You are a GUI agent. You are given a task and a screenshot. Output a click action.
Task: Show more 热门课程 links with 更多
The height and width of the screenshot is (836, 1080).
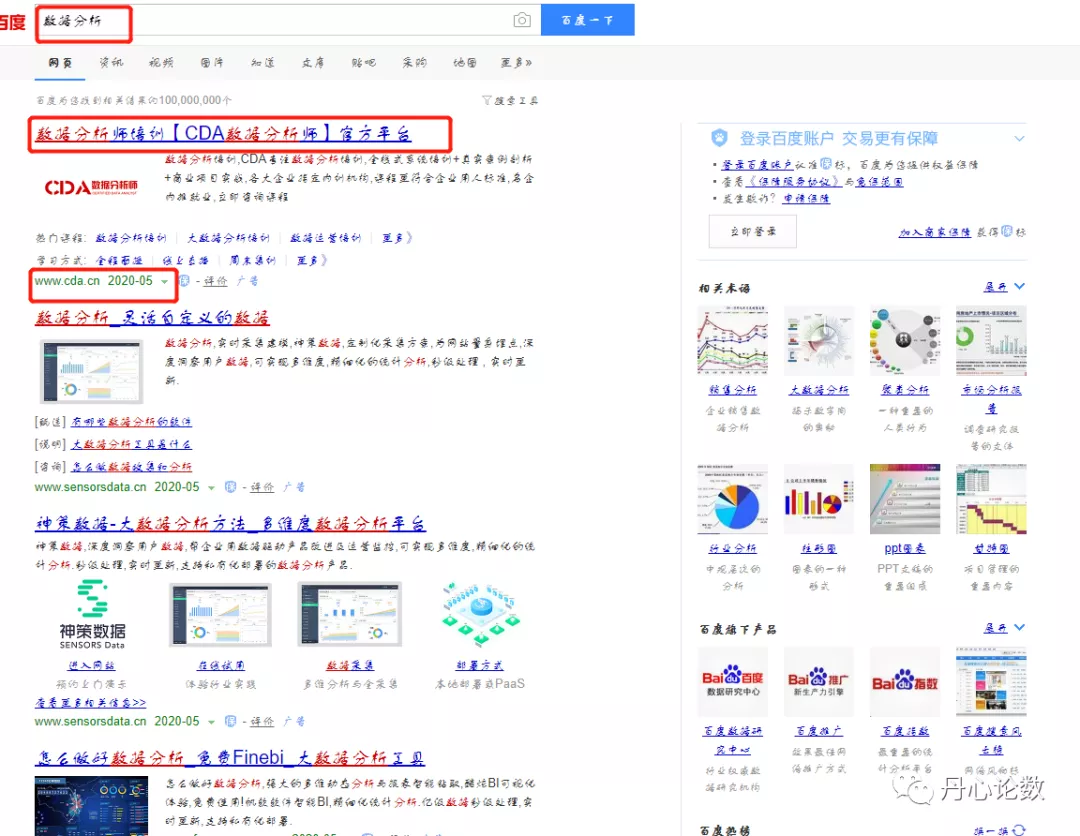pos(397,238)
